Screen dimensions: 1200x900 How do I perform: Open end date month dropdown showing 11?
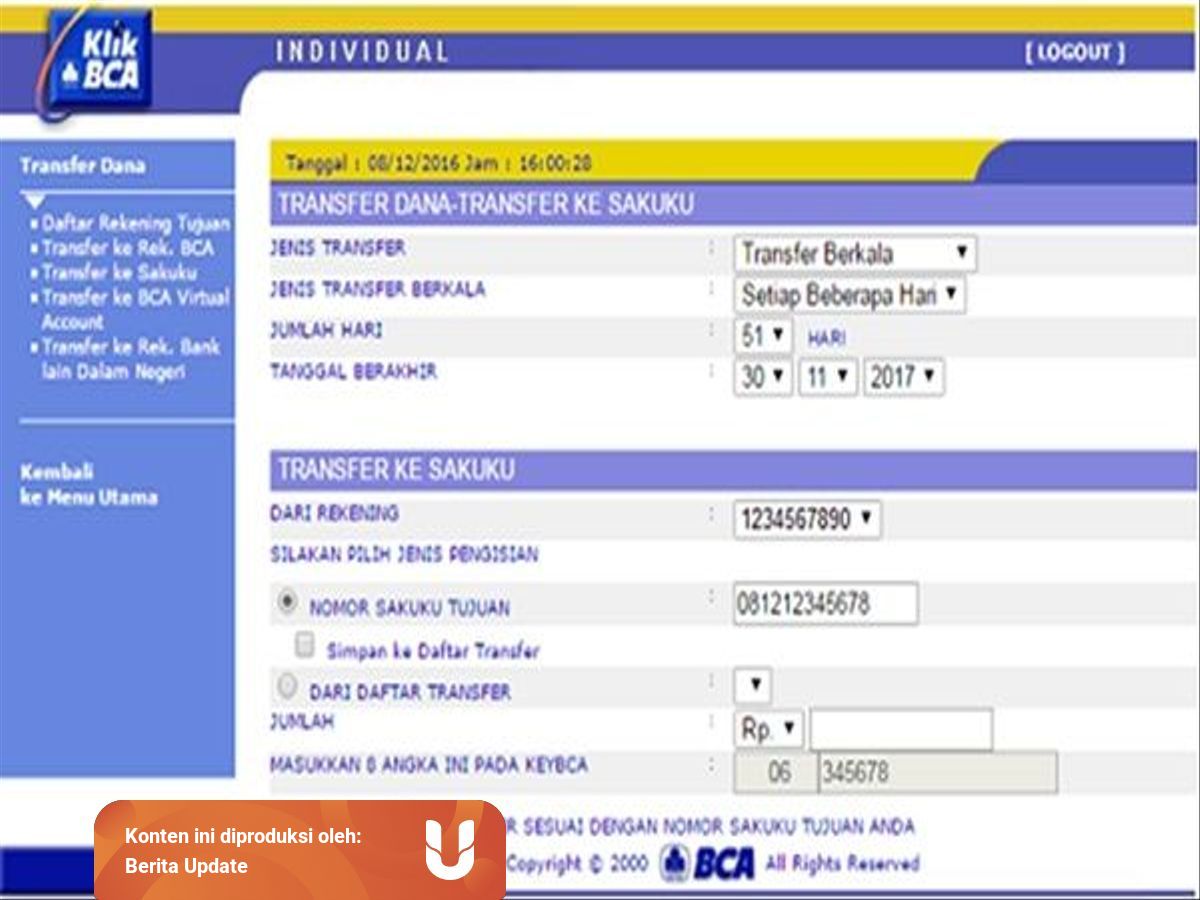coord(828,377)
